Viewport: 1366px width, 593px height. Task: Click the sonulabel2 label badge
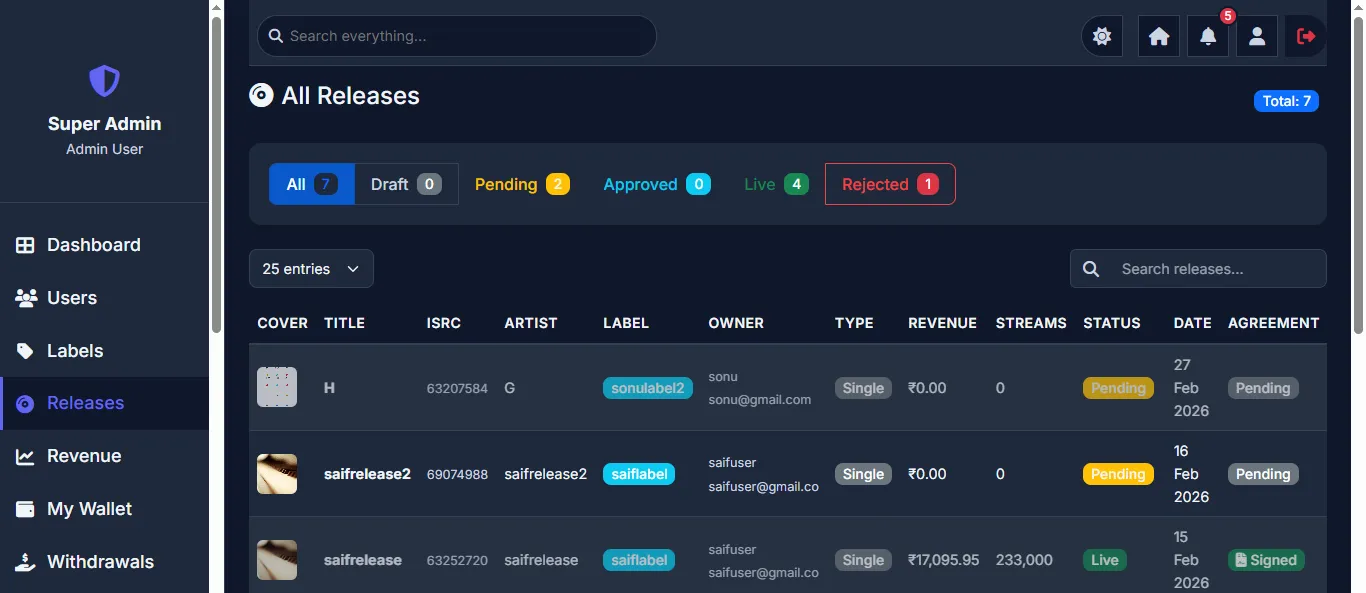point(648,388)
